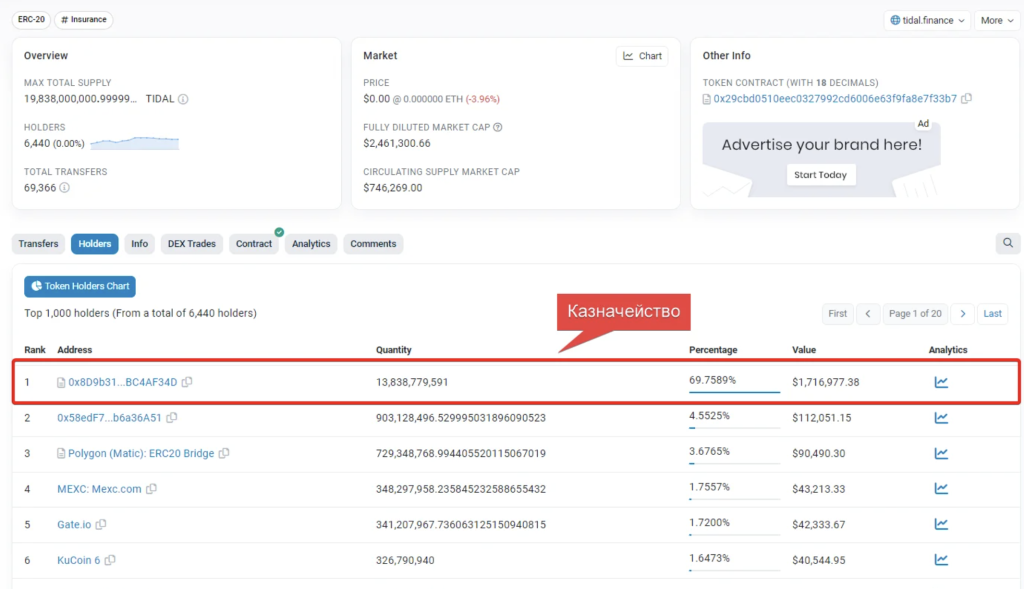The image size is (1024, 589).
Task: Open analytics chart for rank 2 holder
Action: point(941,417)
